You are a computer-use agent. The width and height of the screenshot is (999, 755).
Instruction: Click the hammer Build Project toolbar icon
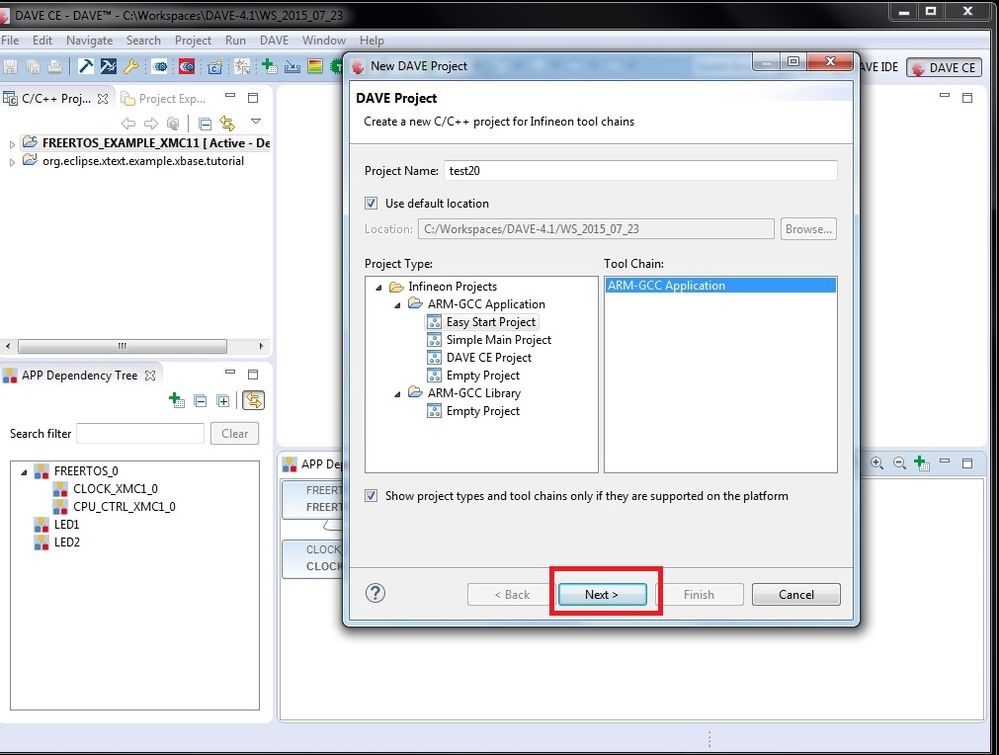coord(85,66)
